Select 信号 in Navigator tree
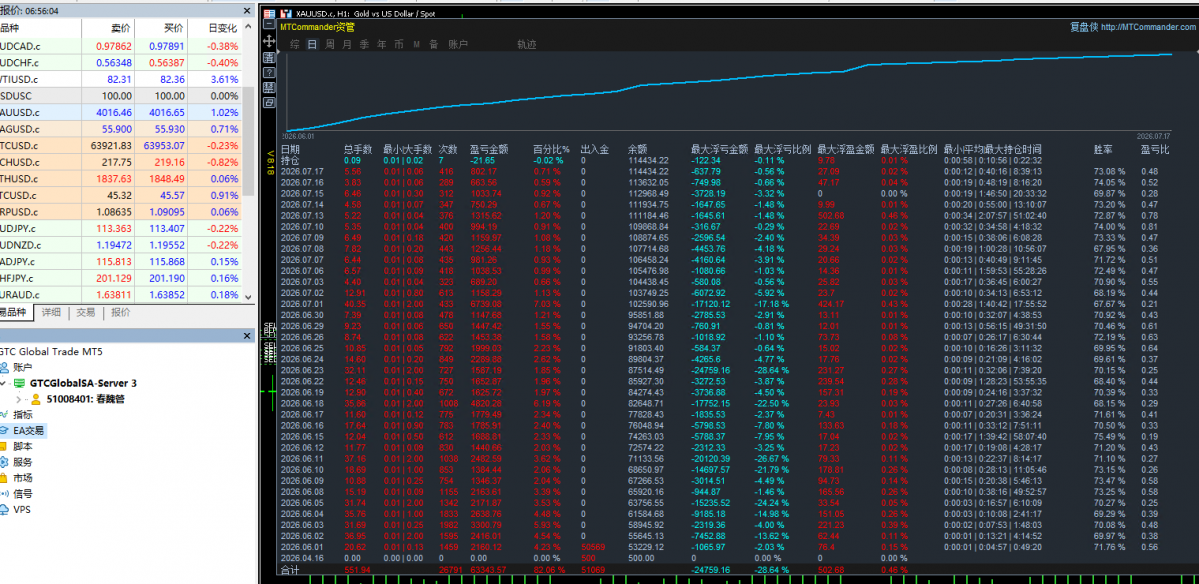The width and height of the screenshot is (1199, 584). coord(22,494)
